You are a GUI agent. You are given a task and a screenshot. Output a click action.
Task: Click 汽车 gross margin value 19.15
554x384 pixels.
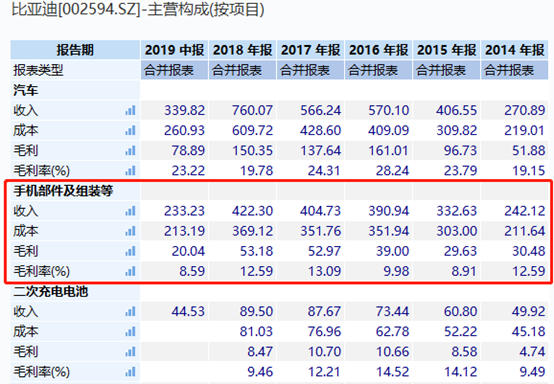(x=529, y=171)
